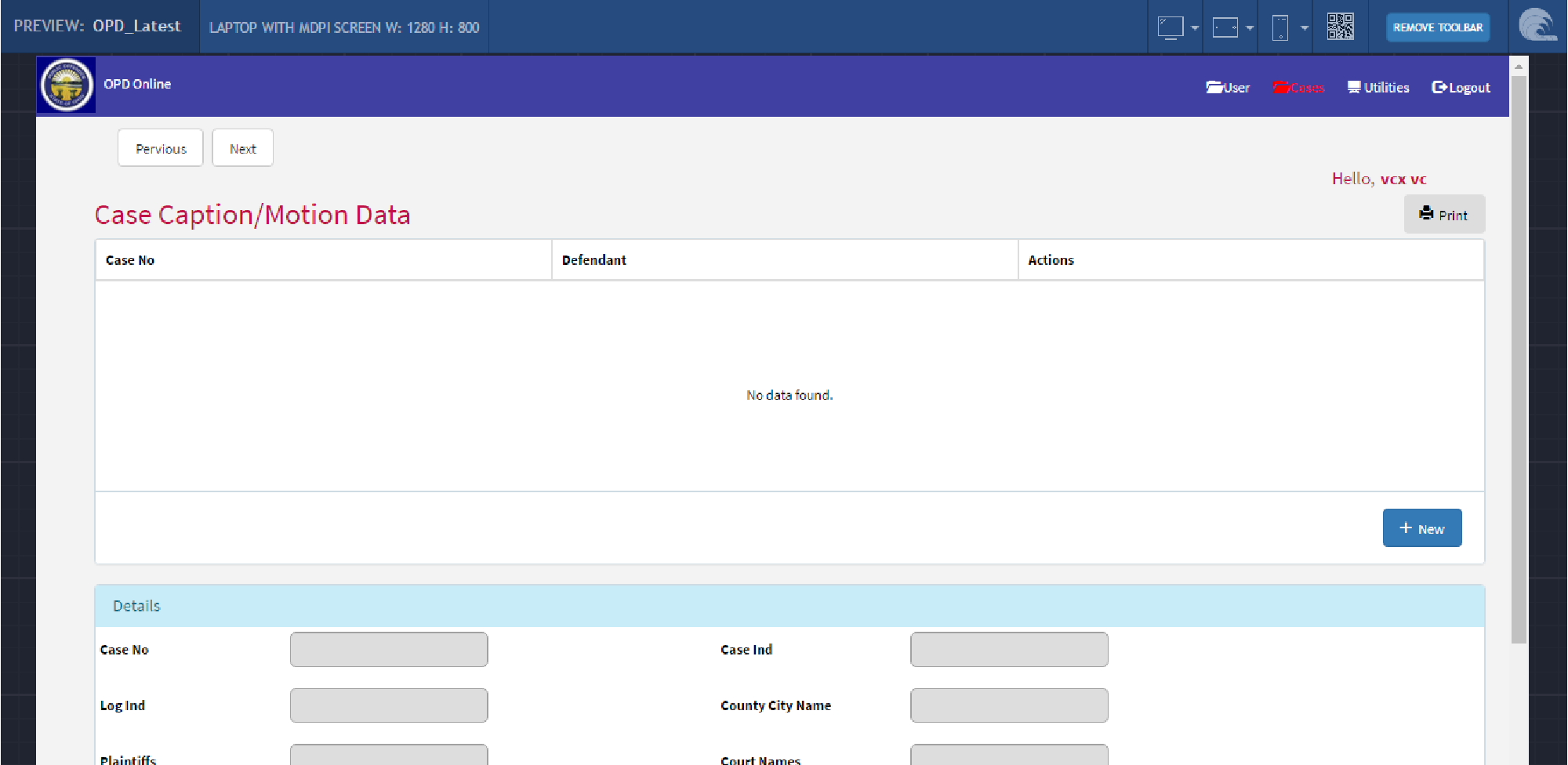Click the wave logo in the toolbar

1537,26
